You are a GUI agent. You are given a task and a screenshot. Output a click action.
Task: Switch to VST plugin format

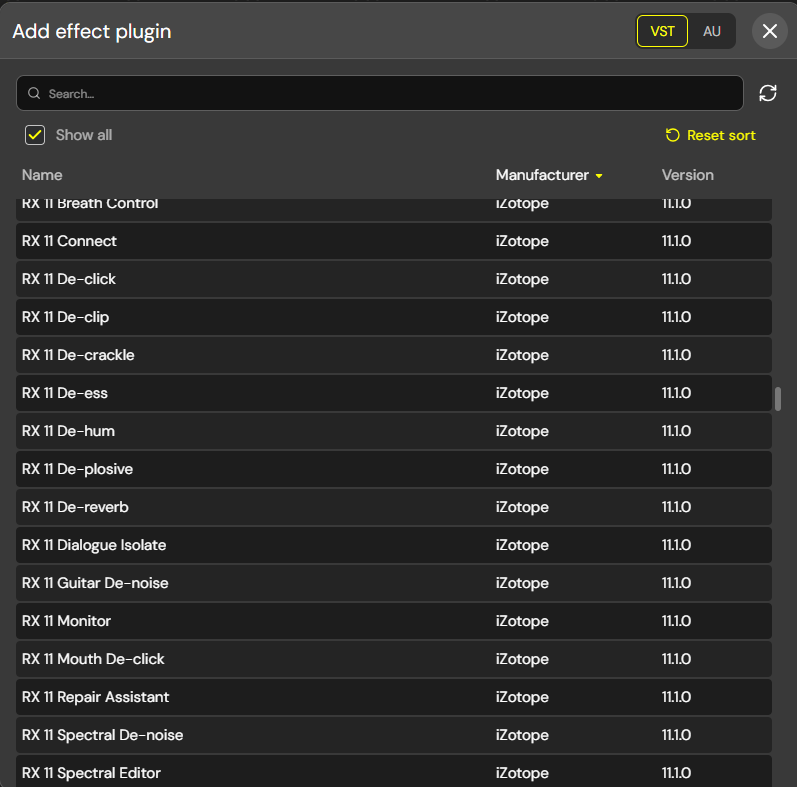(x=662, y=32)
